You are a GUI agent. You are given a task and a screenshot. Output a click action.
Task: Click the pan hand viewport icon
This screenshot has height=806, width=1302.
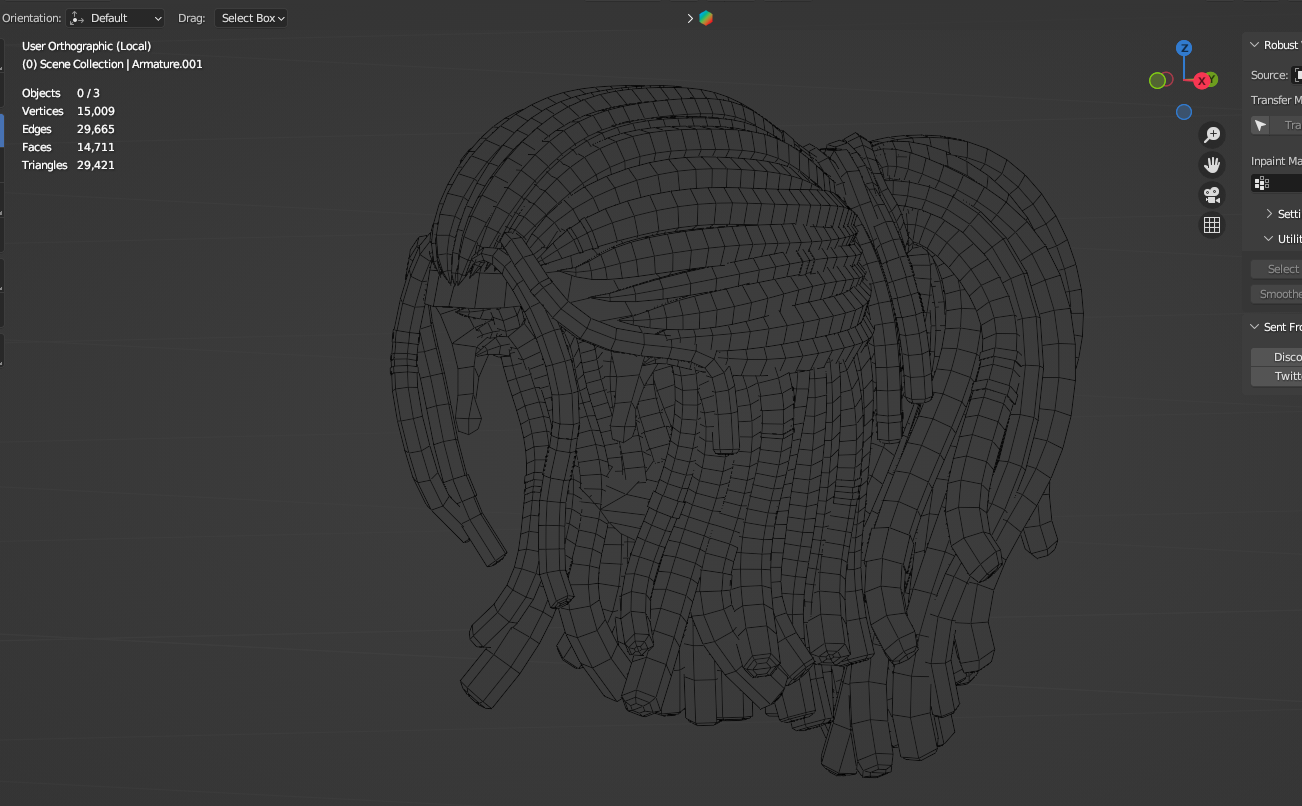pos(1212,165)
